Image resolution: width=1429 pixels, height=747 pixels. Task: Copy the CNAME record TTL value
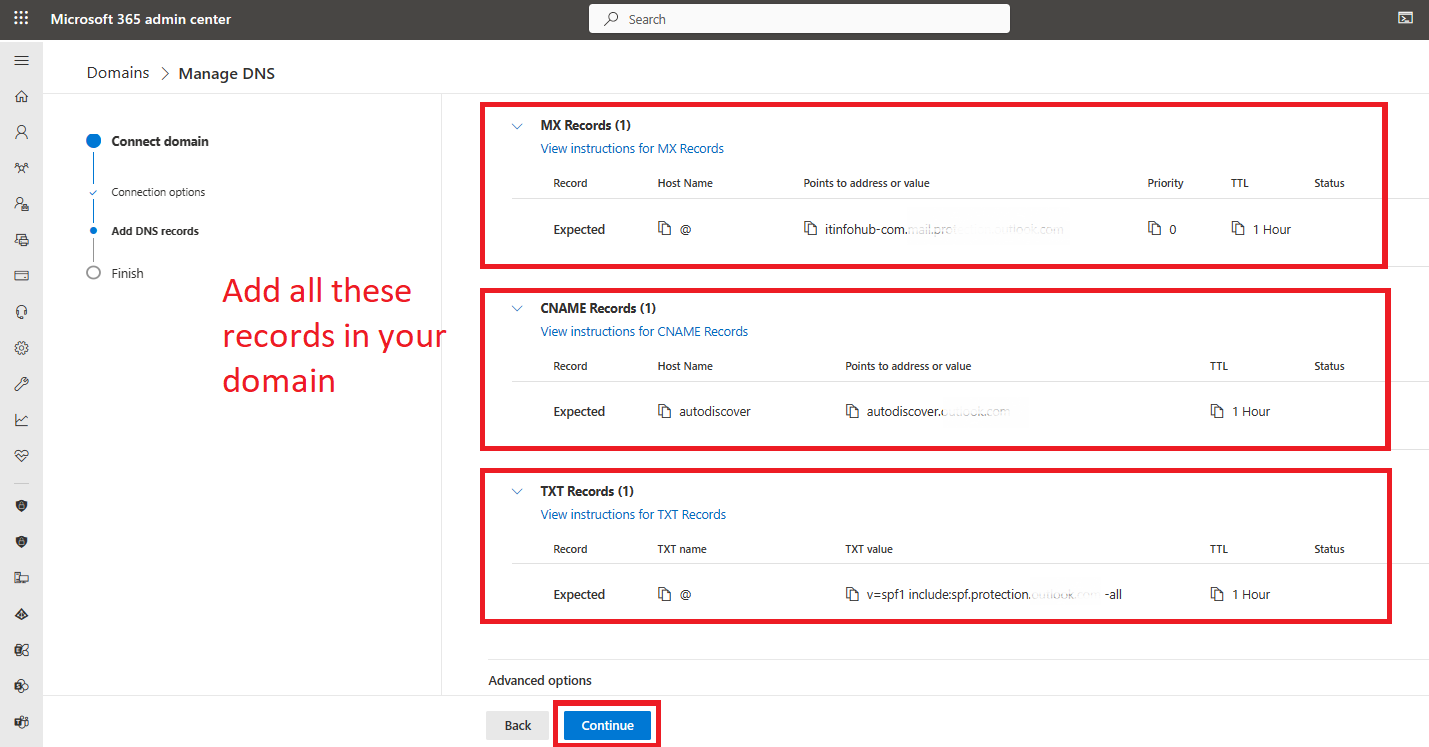(x=1217, y=411)
